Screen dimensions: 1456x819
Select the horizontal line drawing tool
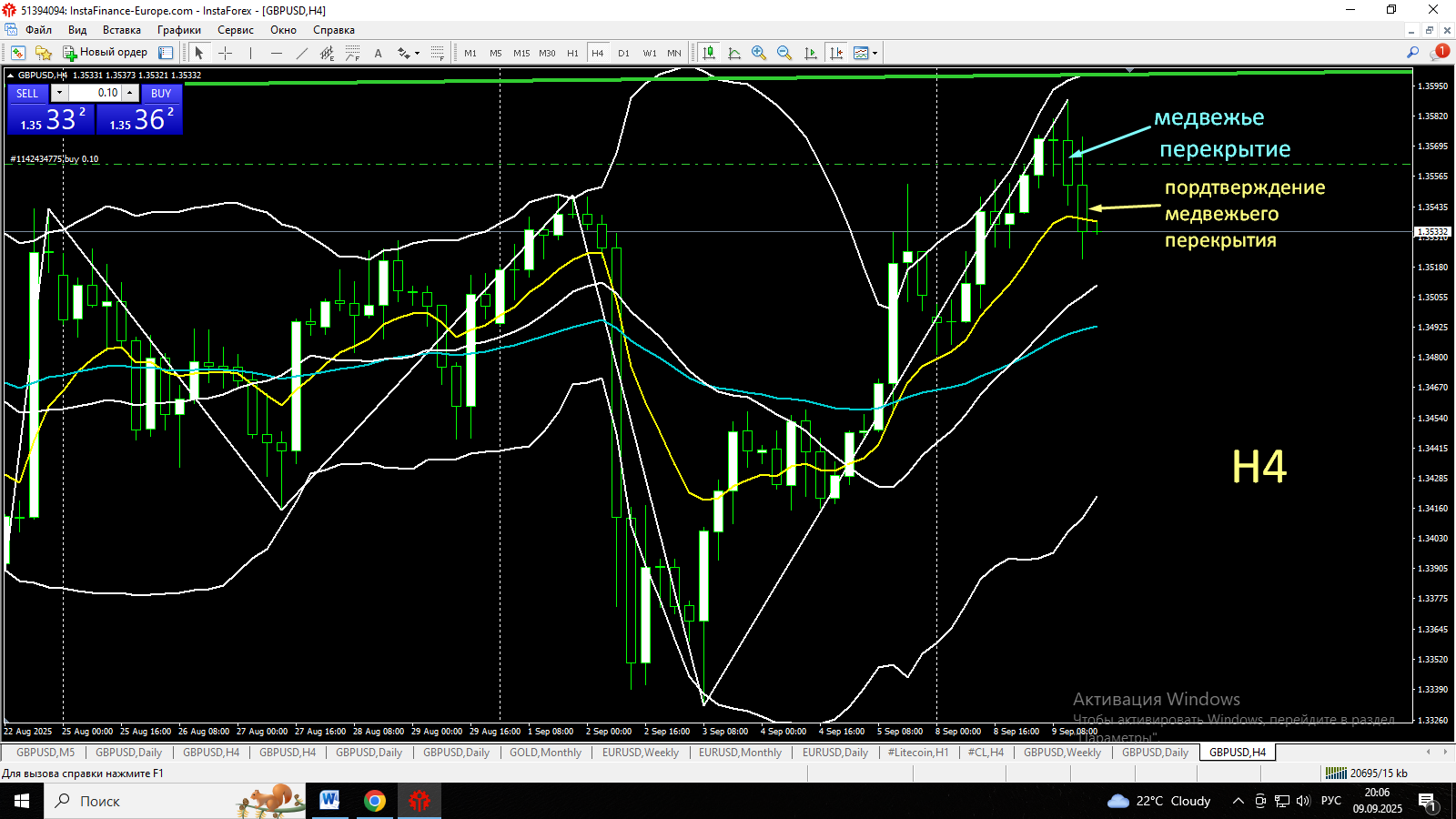(x=277, y=53)
